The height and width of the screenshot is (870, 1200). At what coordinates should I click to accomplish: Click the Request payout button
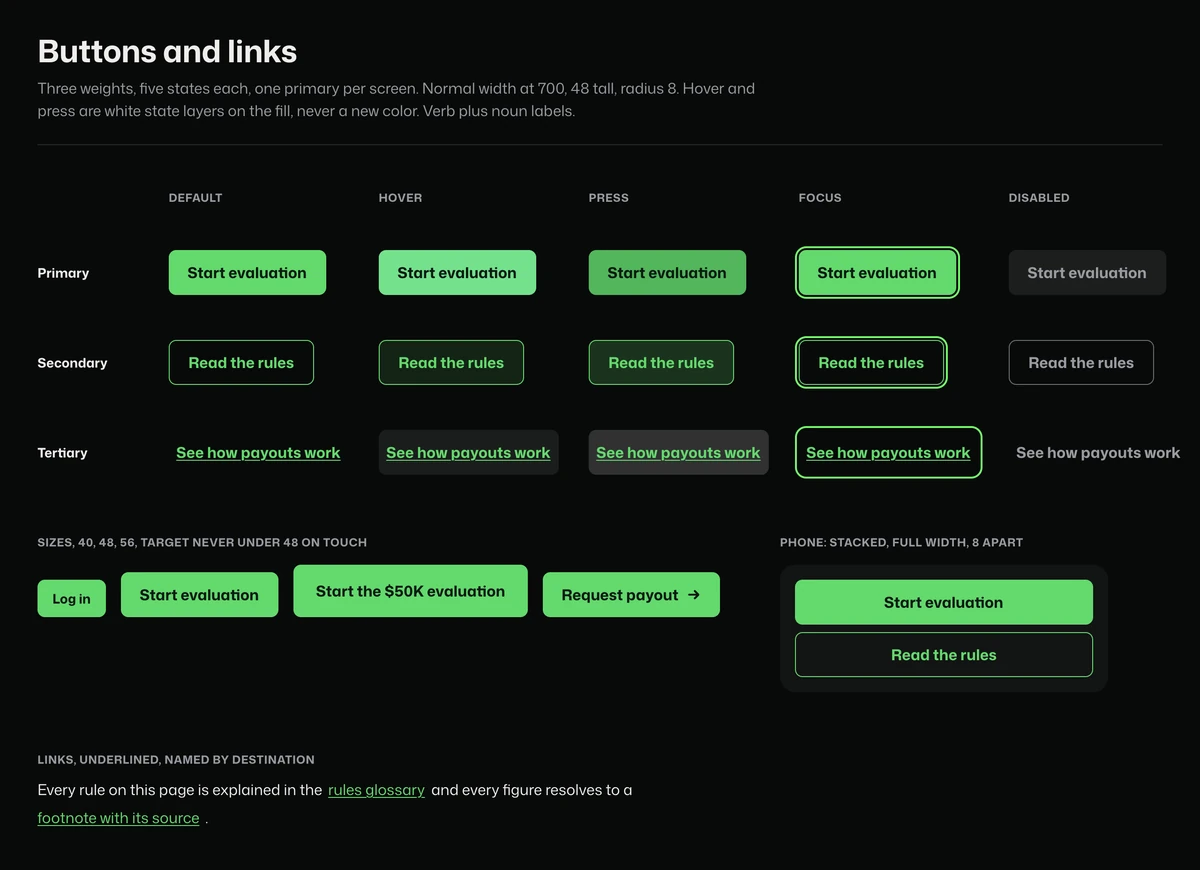(631, 594)
